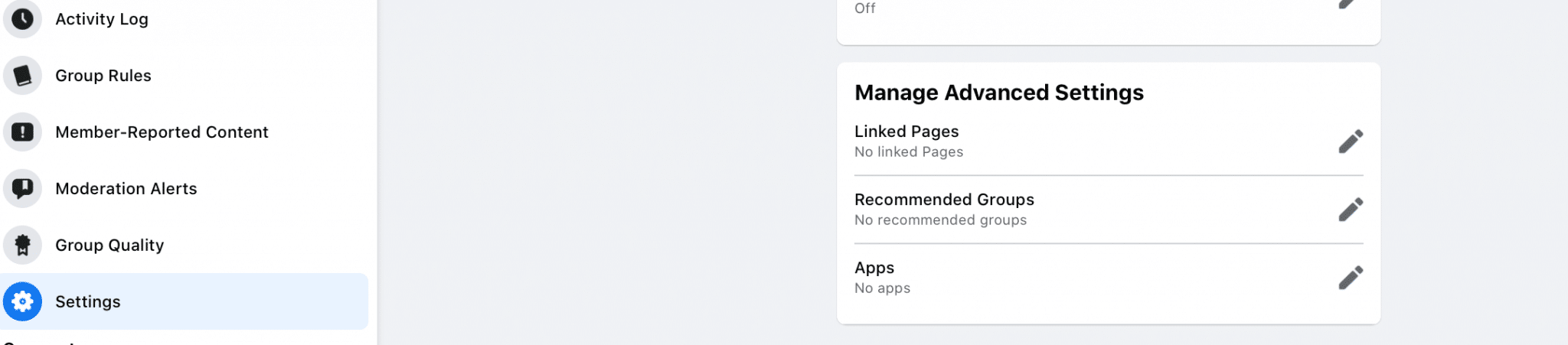1568x345 pixels.
Task: Click the Linked Pages setting label
Action: 906,132
